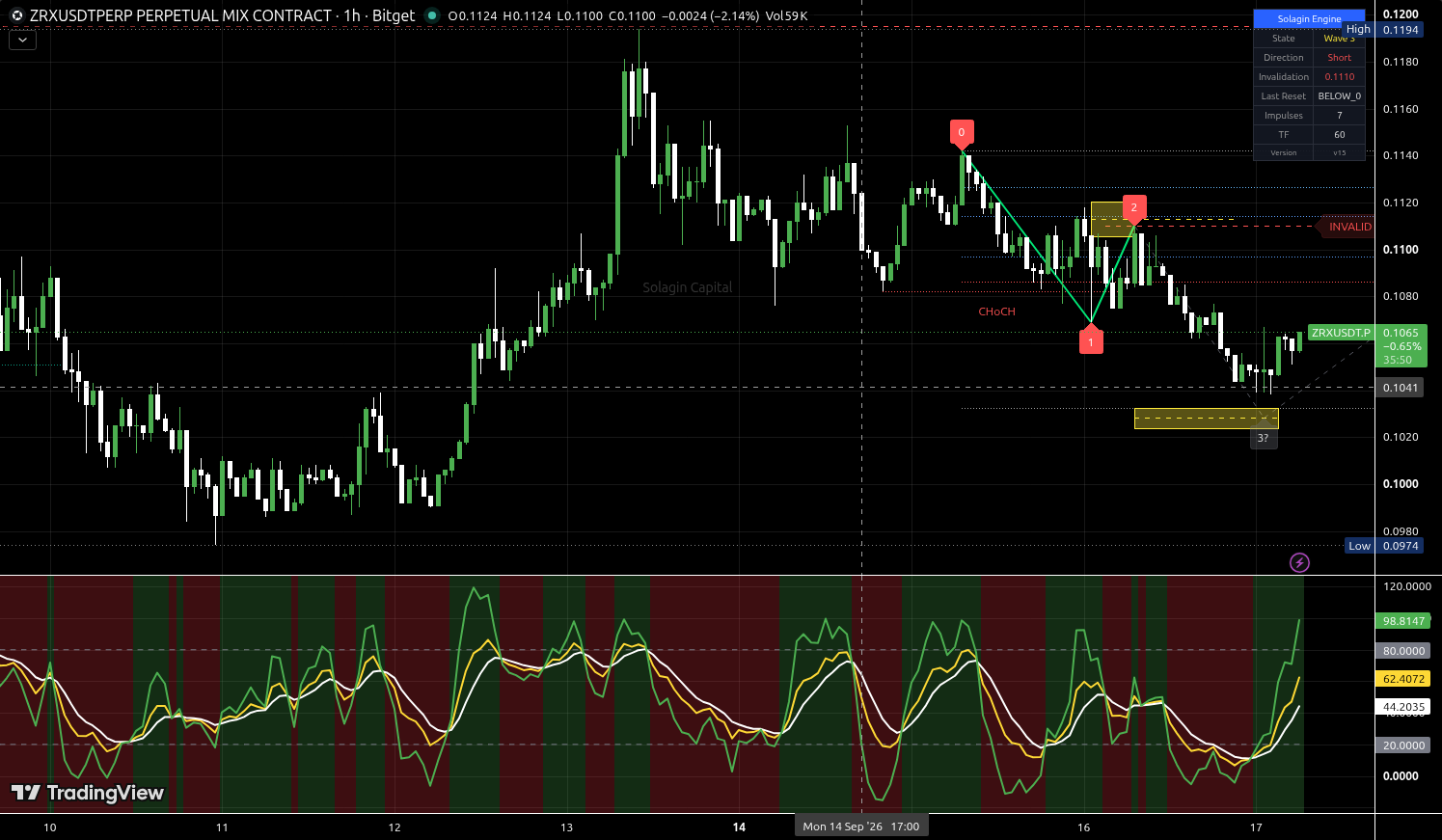Viewport: 1442px width, 840px height.
Task: Select the red wave 2 marker
Action: pyautogui.click(x=1134, y=207)
